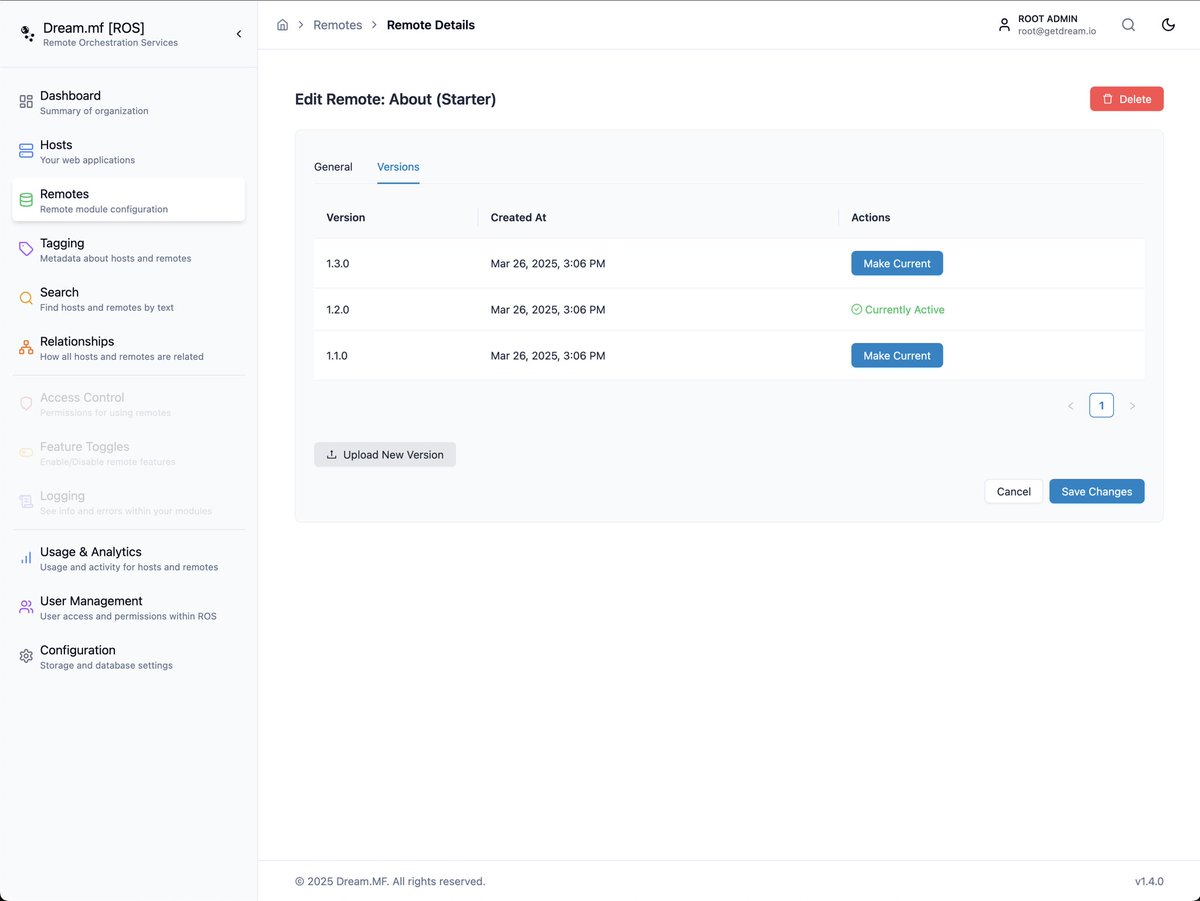The image size is (1200, 901).
Task: Make version 1.1.0 current
Action: coord(897,356)
